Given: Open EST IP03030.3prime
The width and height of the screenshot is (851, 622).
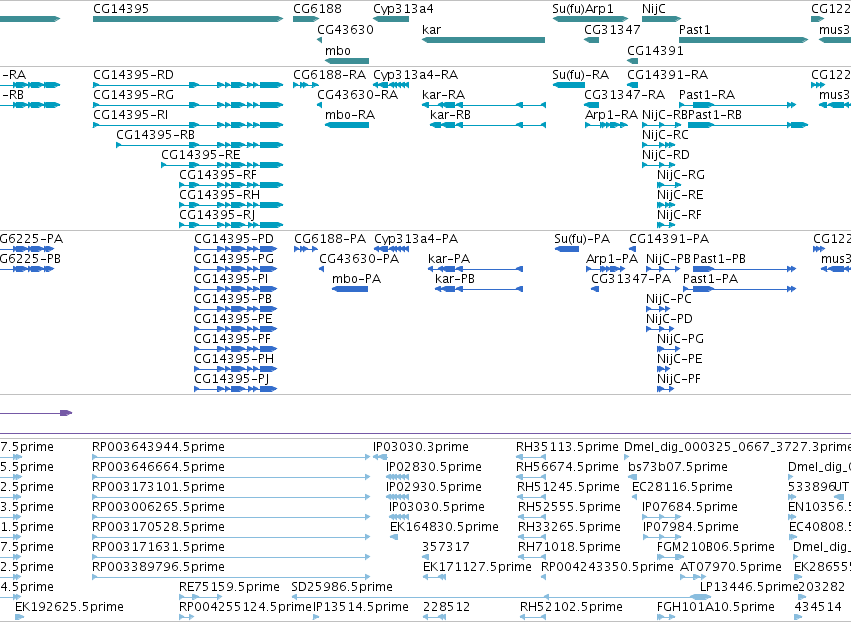Looking at the screenshot, I should pyautogui.click(x=421, y=447).
